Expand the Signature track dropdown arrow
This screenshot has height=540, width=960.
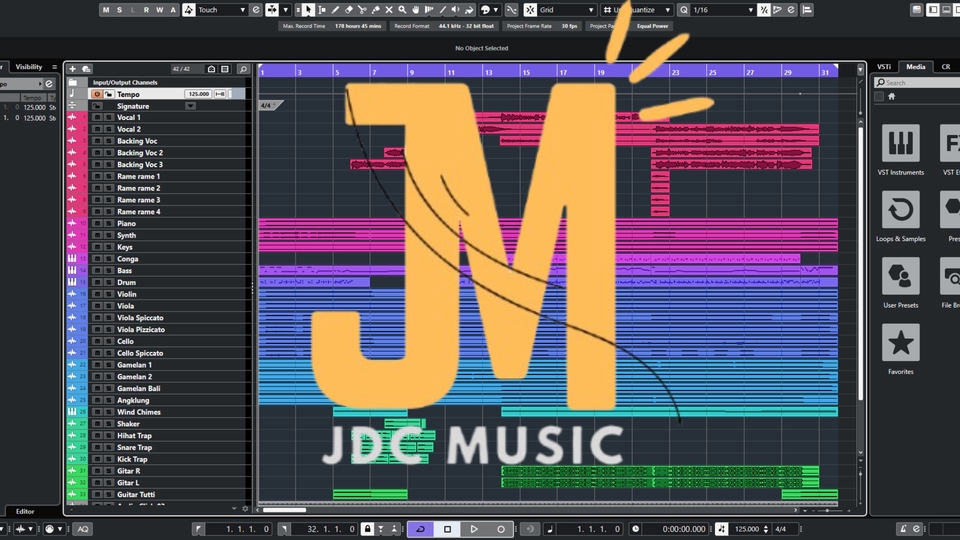[x=190, y=106]
